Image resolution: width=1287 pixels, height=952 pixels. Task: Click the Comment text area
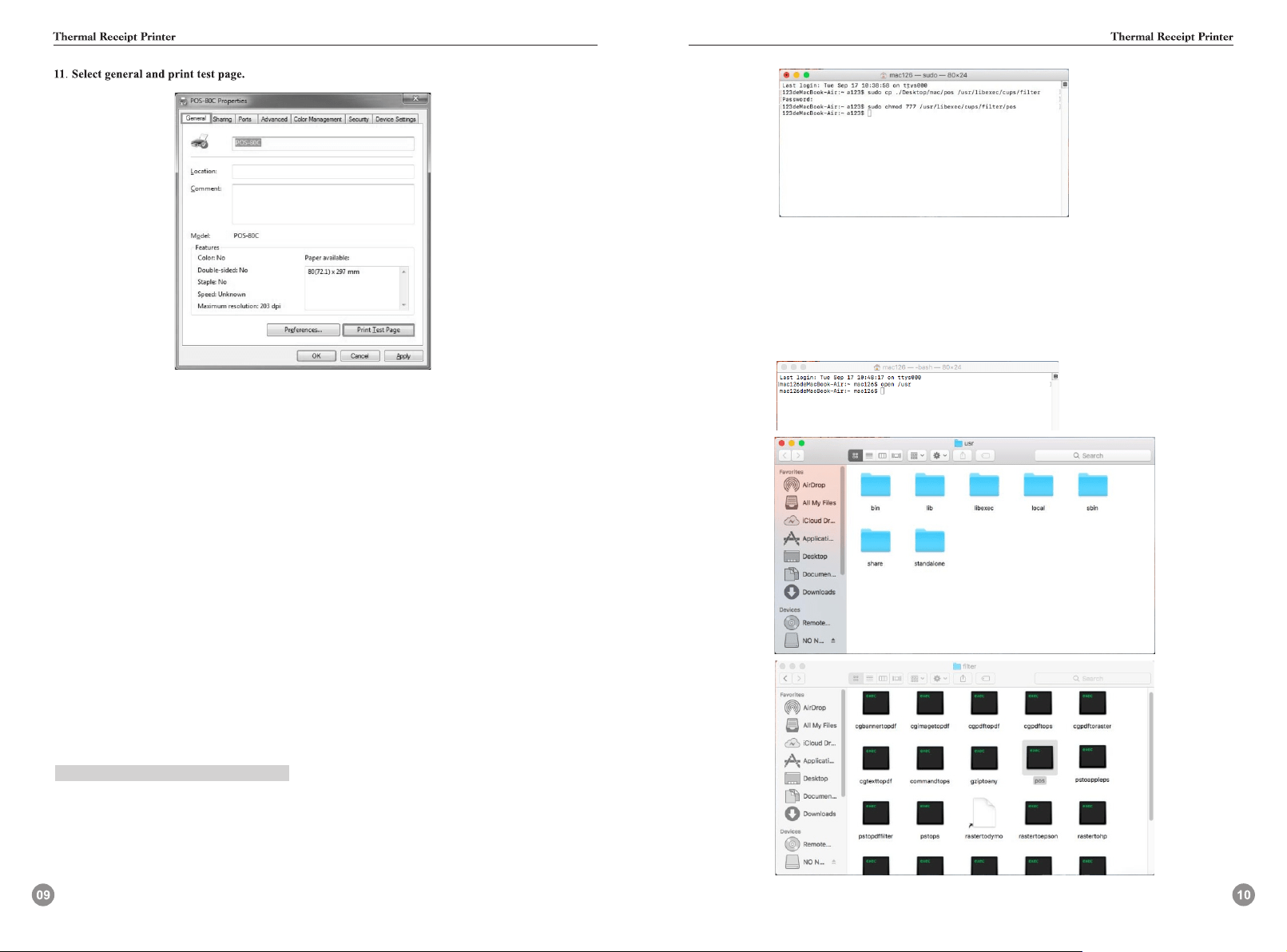click(x=324, y=204)
